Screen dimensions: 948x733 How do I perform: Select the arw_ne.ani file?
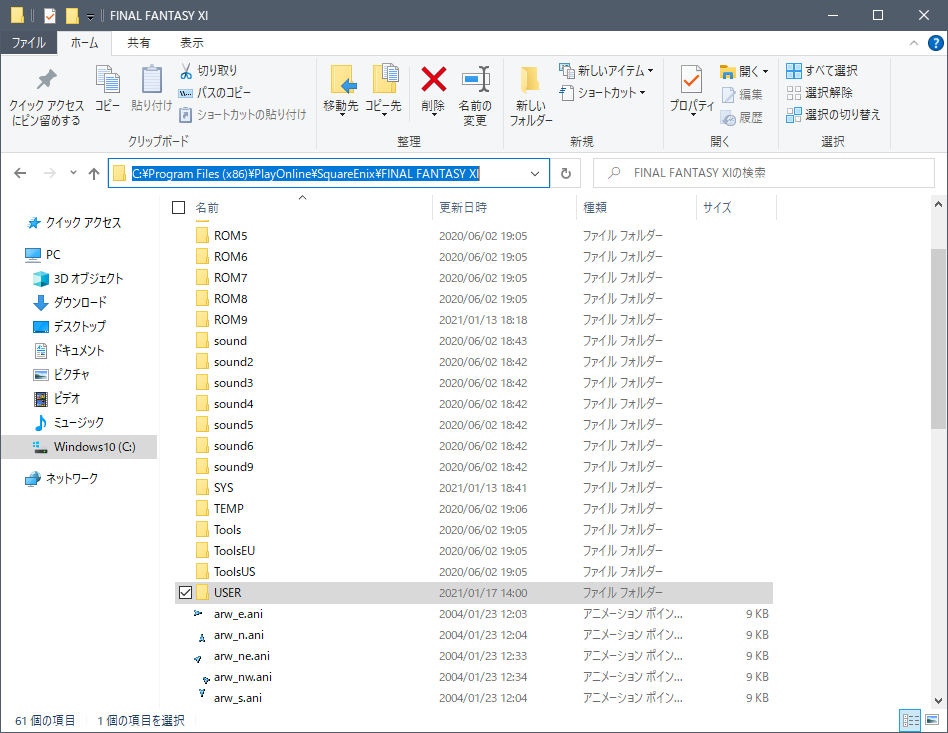coord(241,656)
